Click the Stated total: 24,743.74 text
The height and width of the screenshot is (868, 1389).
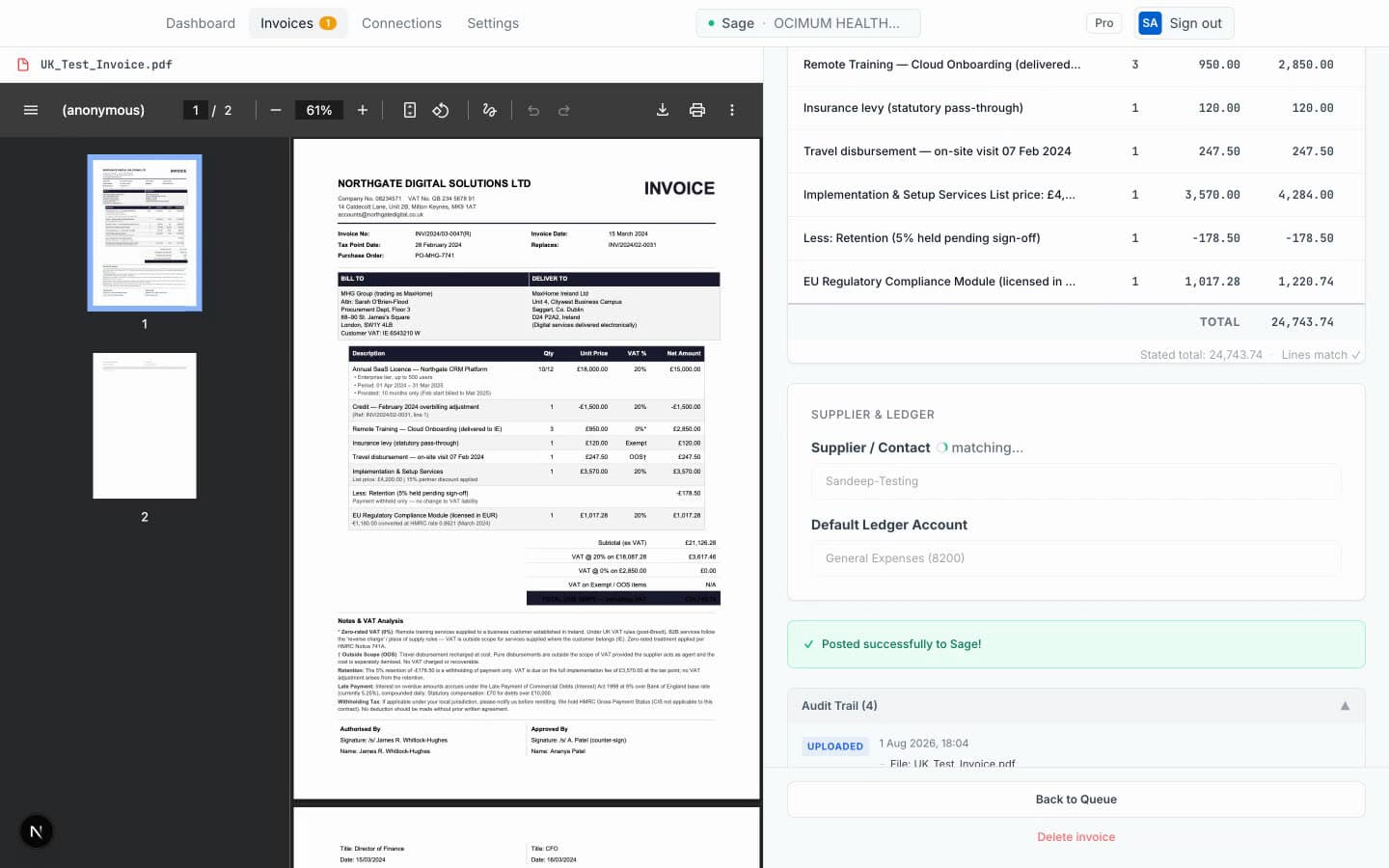pyautogui.click(x=1201, y=355)
